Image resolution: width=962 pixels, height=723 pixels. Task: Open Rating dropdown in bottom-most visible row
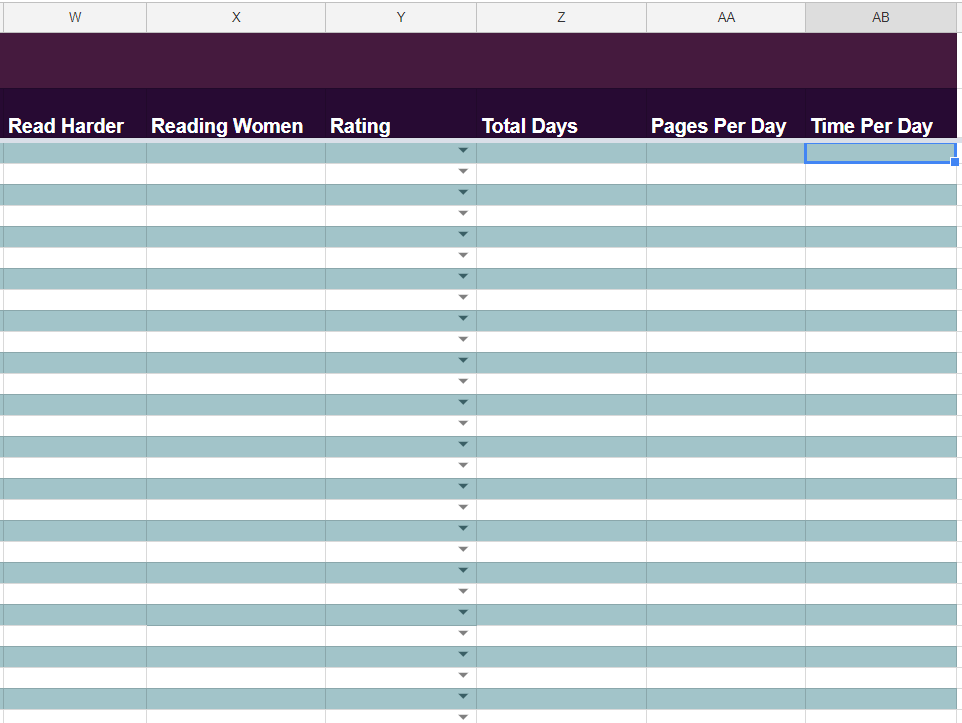pos(463,716)
